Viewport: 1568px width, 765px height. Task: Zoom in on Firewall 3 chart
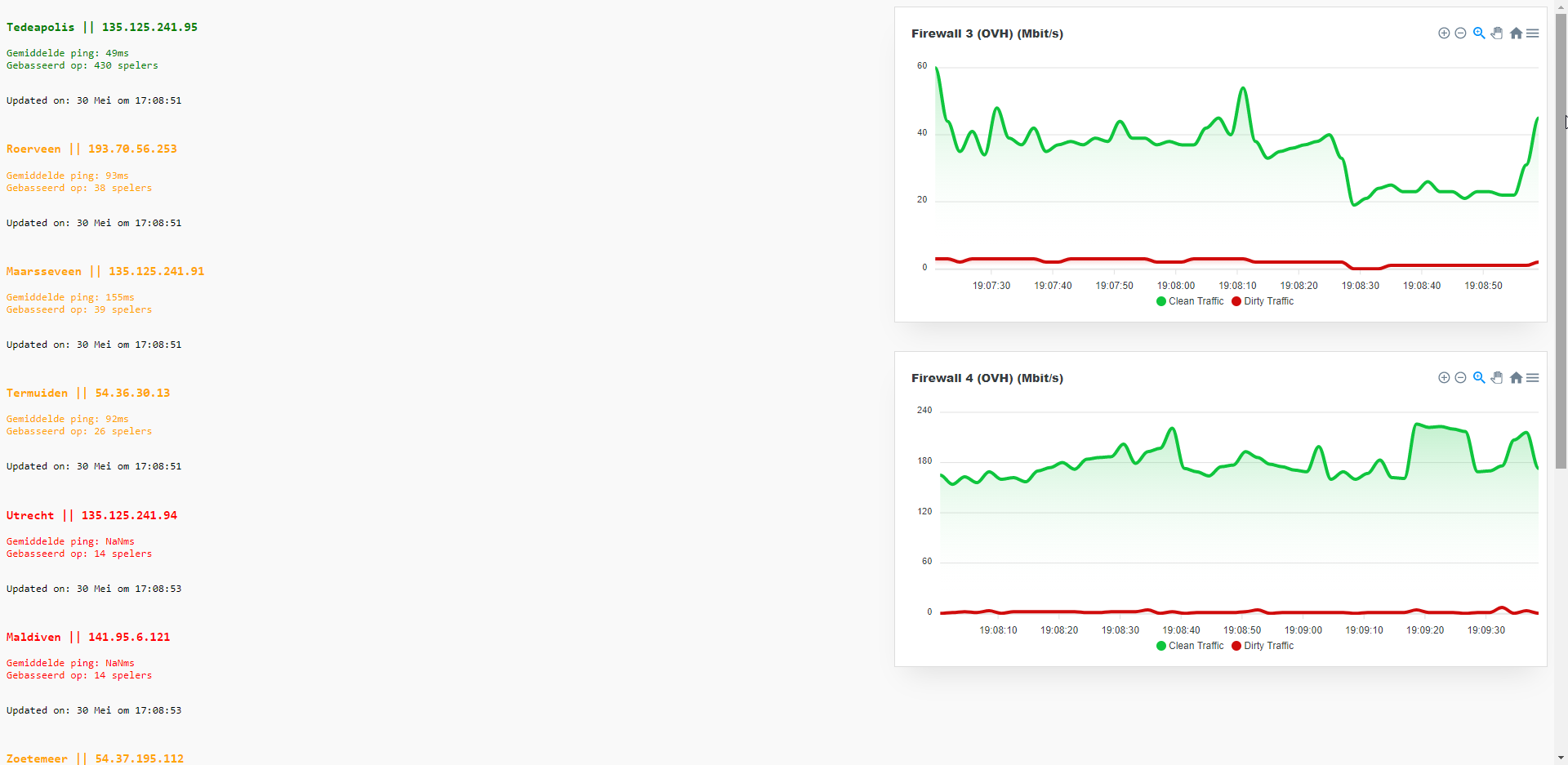point(1444,33)
